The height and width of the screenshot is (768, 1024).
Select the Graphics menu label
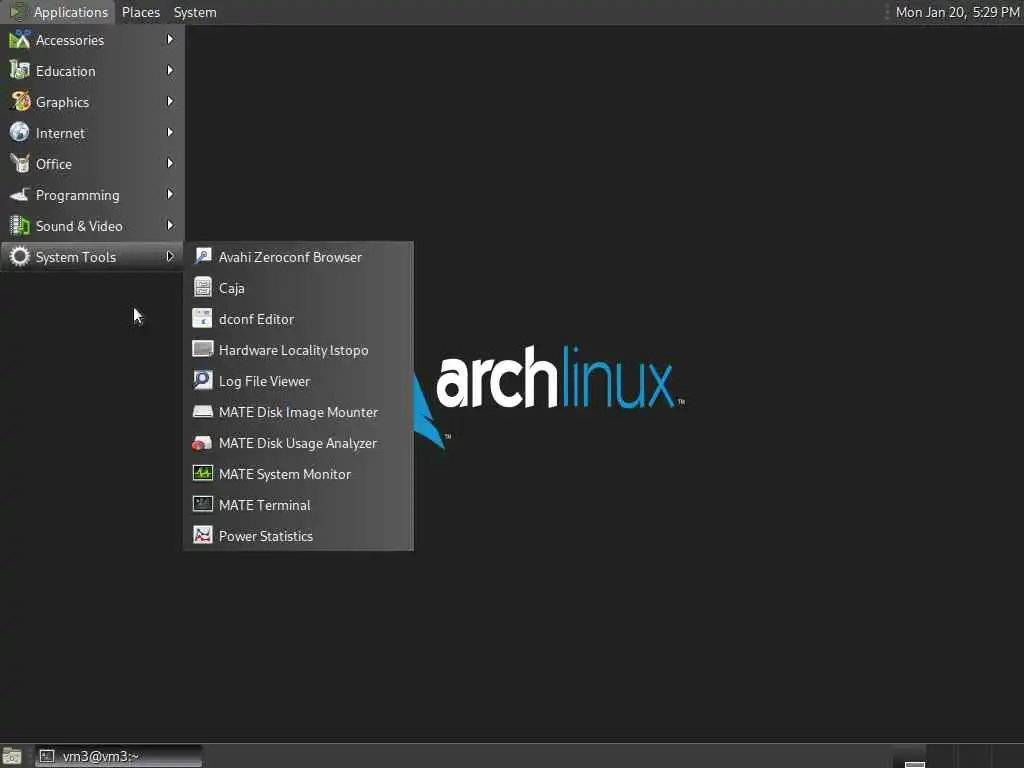pyautogui.click(x=62, y=103)
